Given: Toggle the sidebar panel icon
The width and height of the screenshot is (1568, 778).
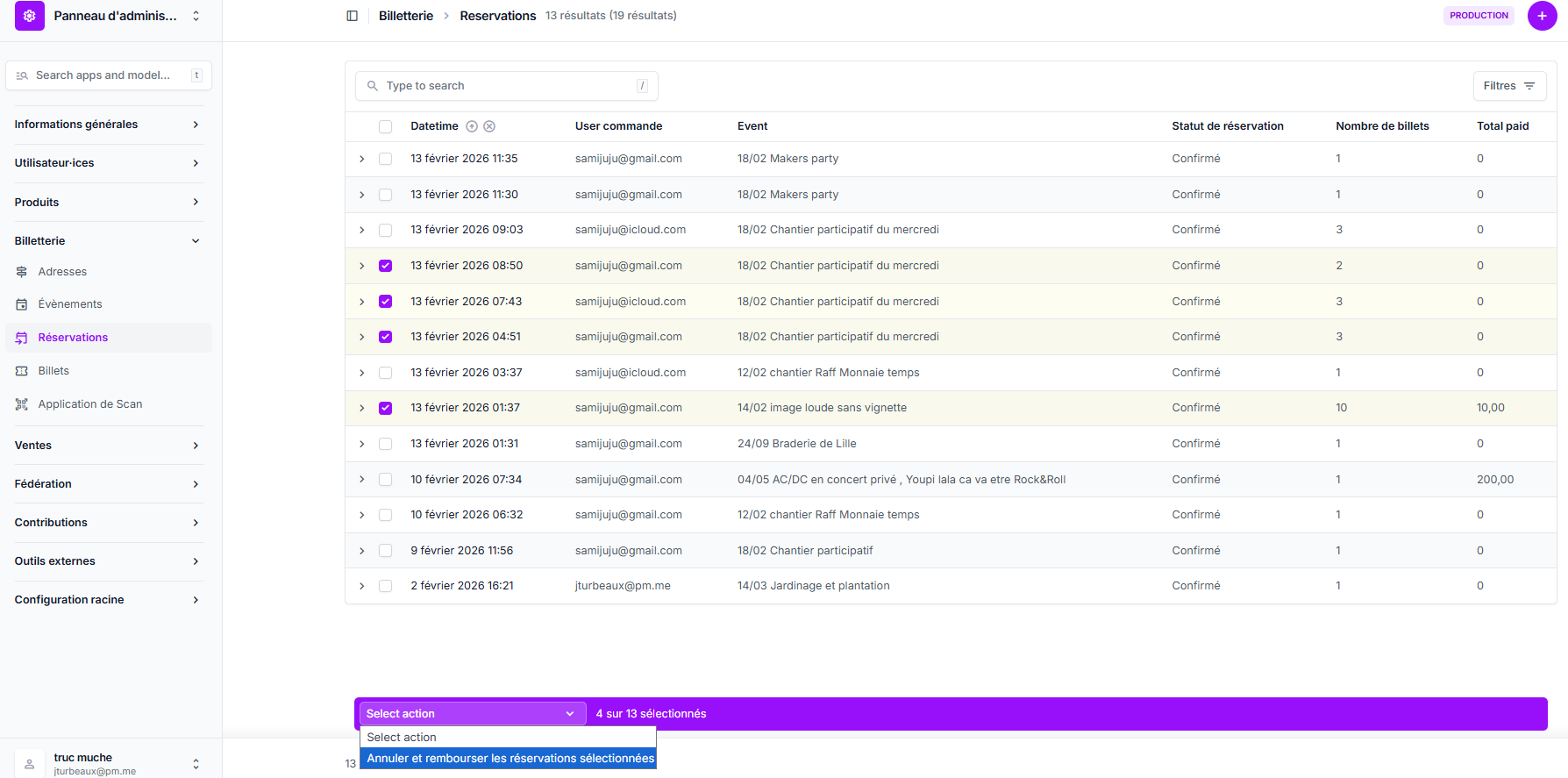Looking at the screenshot, I should (353, 16).
